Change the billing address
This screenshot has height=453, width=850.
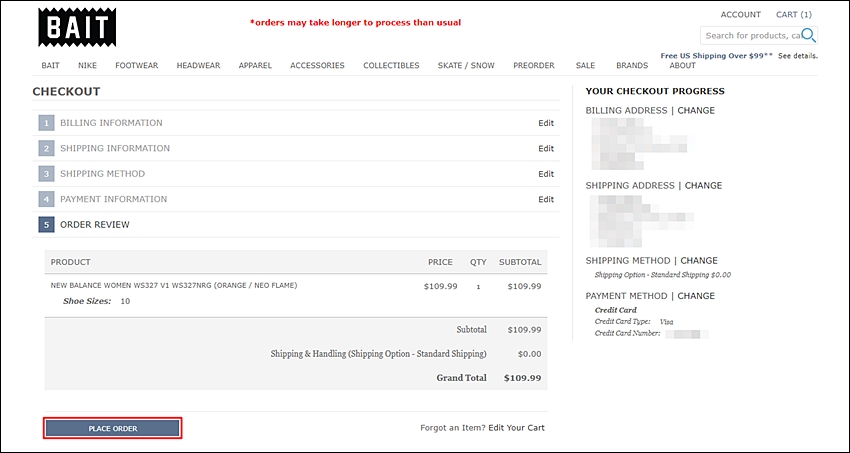pyautogui.click(x=696, y=111)
